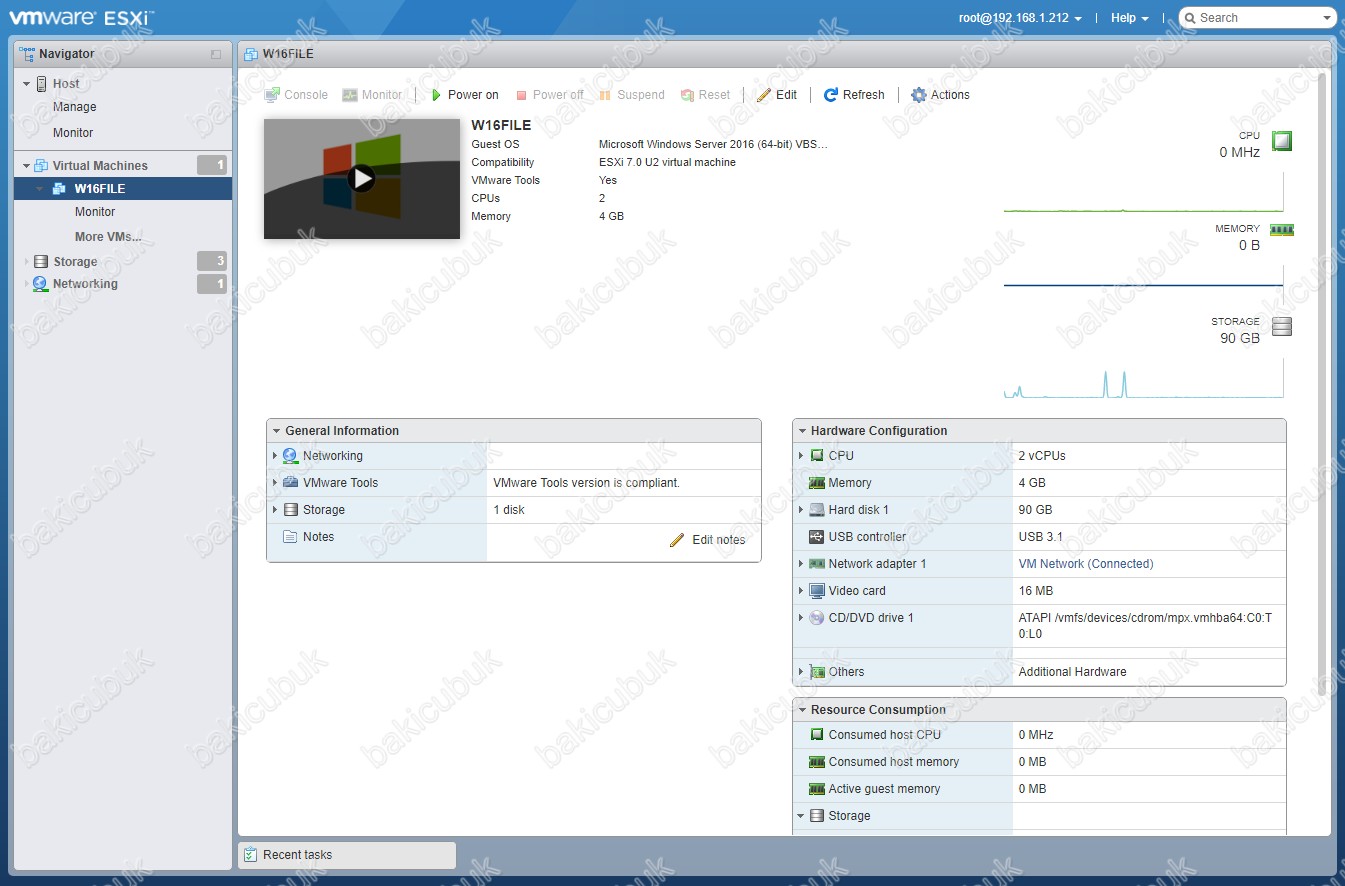1345x886 pixels.
Task: Click the Edit pencil icon in toolbar
Action: (x=764, y=95)
